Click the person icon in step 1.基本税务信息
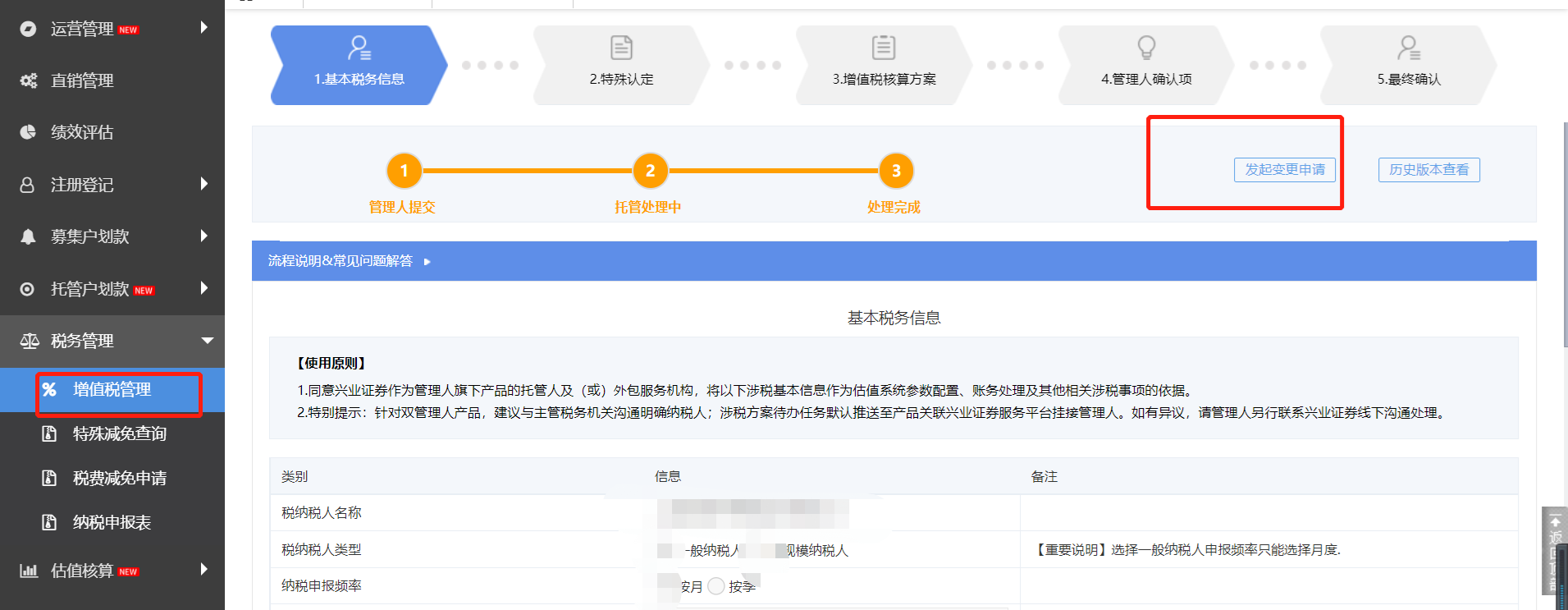This screenshot has height=610, width=1568. click(359, 48)
